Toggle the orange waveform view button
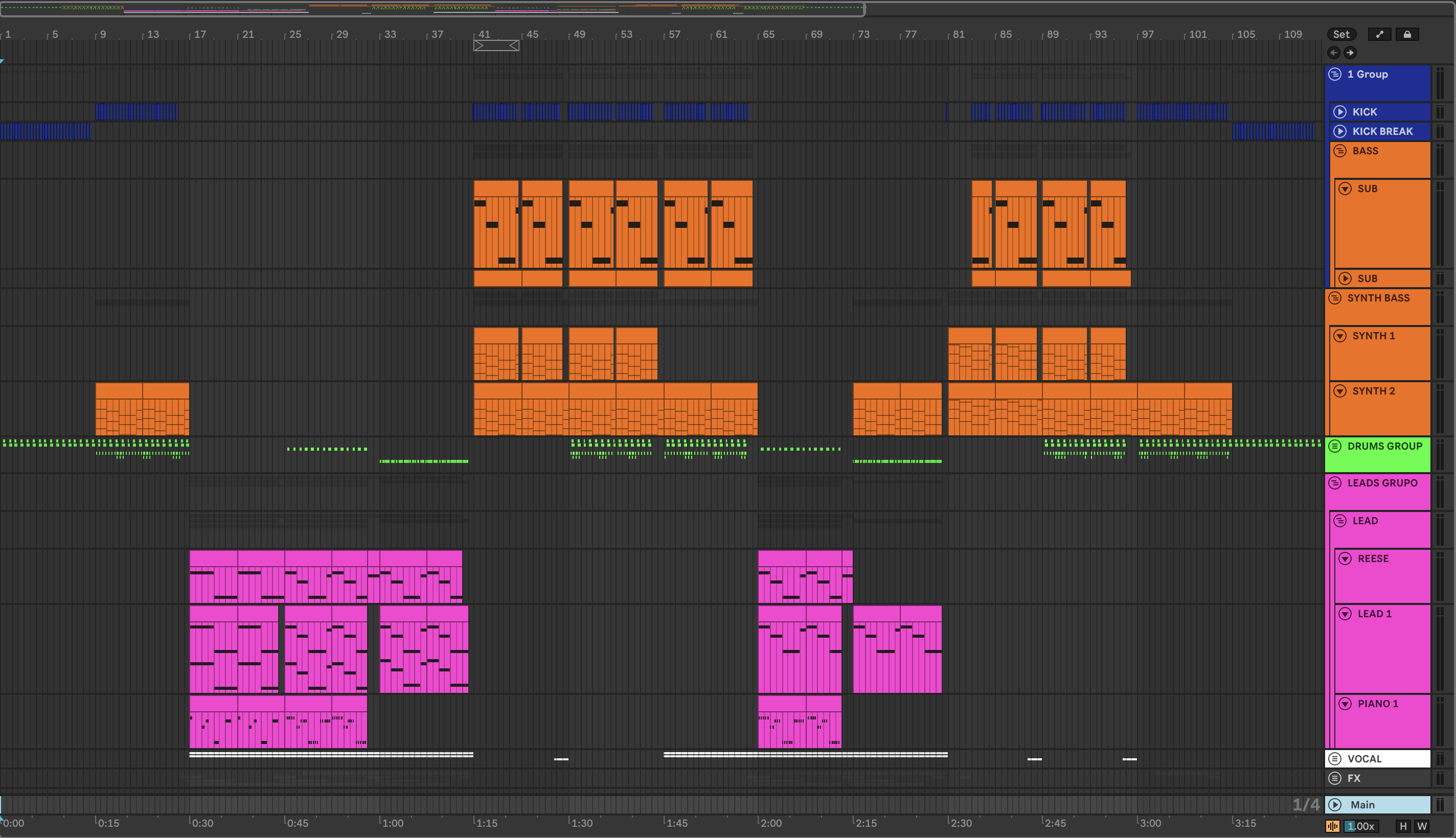The width and height of the screenshot is (1456, 838). click(1333, 826)
